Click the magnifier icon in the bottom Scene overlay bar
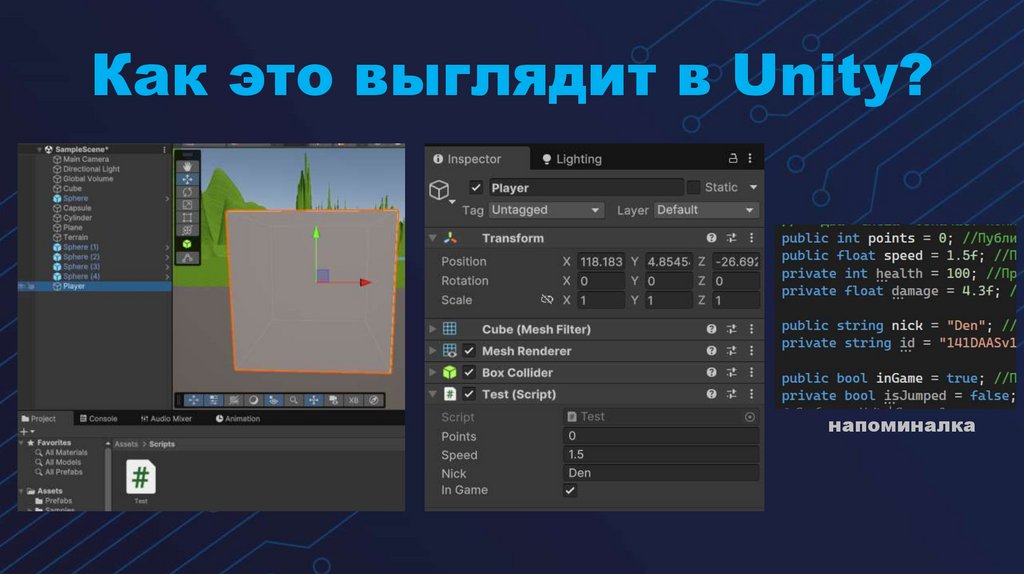The image size is (1024, 574). coord(294,400)
